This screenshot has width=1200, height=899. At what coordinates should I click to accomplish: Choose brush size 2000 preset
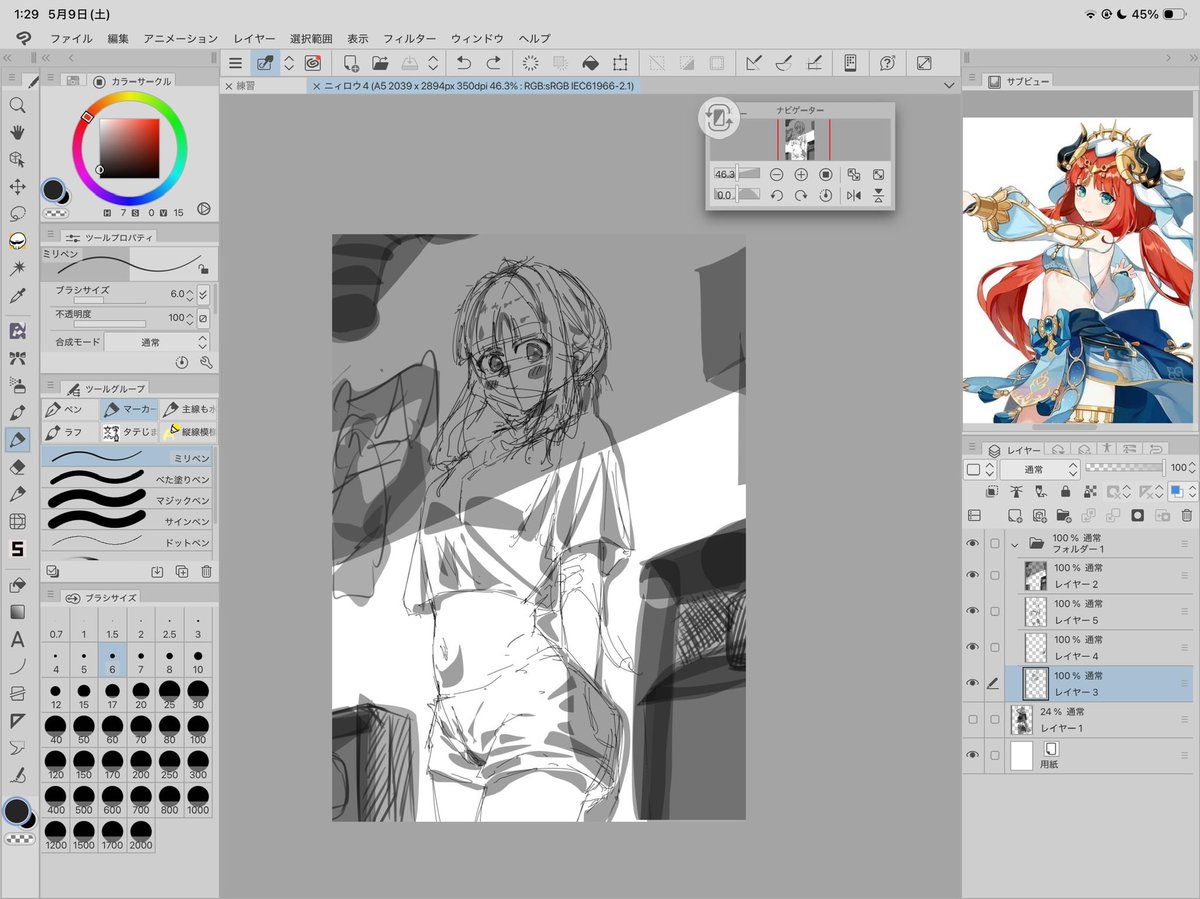click(x=141, y=836)
